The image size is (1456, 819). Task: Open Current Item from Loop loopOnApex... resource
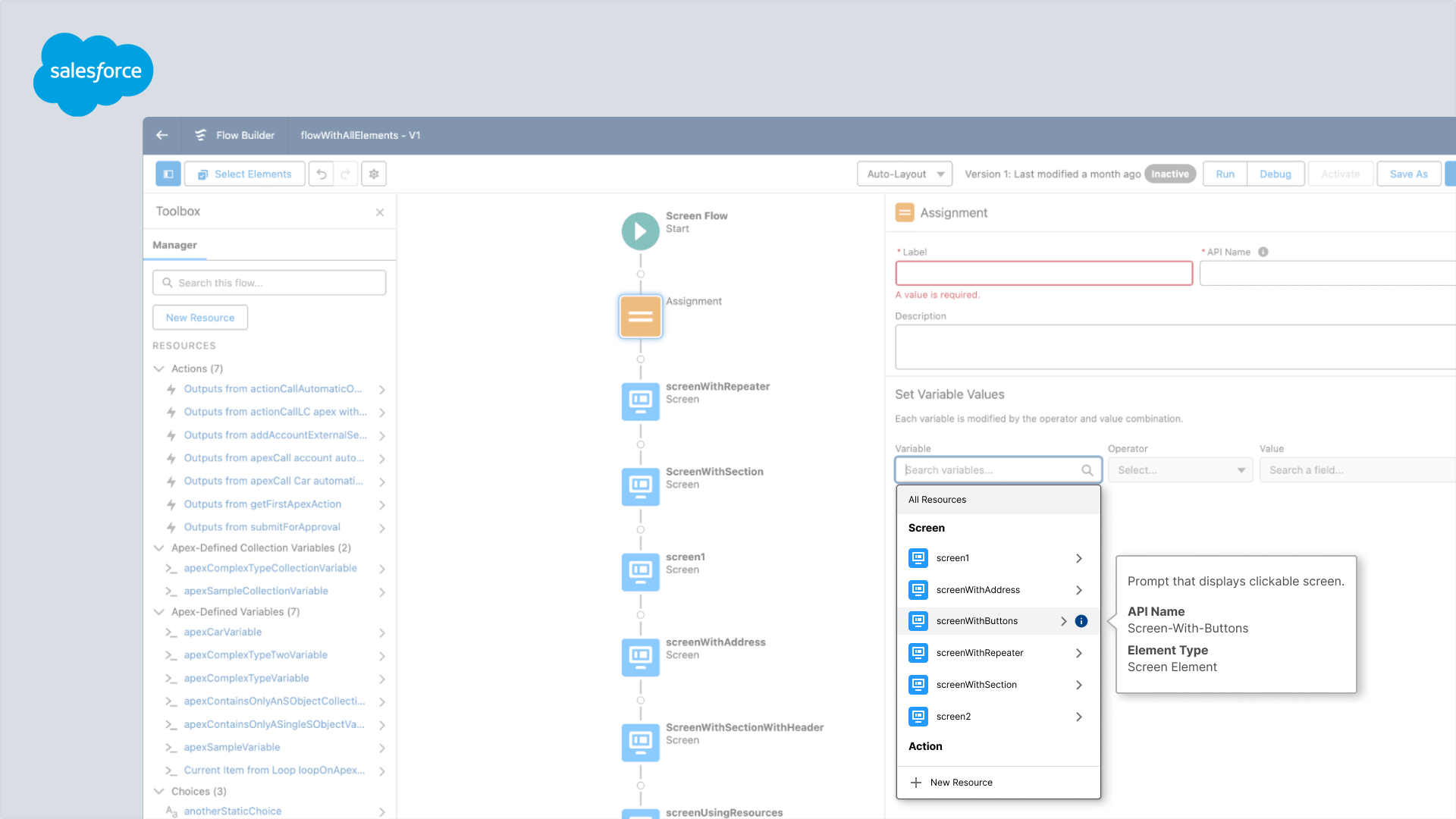point(275,770)
